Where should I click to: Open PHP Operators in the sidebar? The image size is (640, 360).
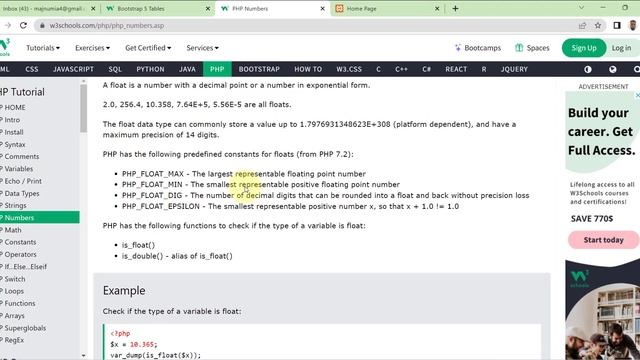(x=40, y=254)
